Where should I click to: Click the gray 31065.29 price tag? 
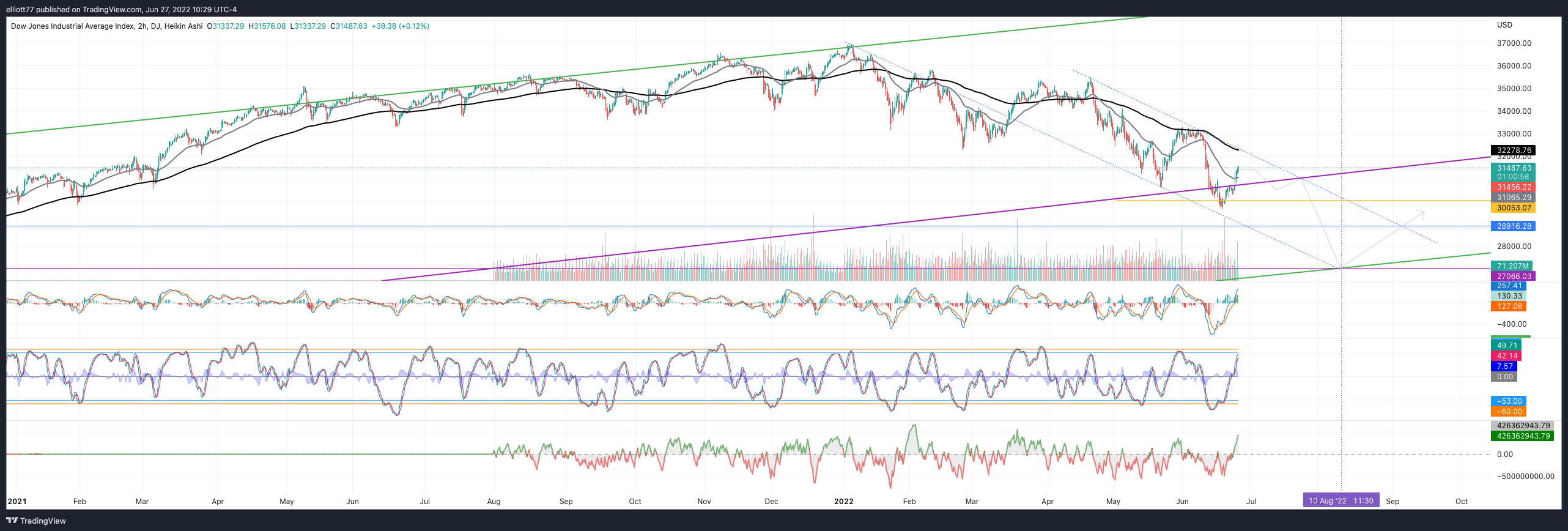[1514, 198]
